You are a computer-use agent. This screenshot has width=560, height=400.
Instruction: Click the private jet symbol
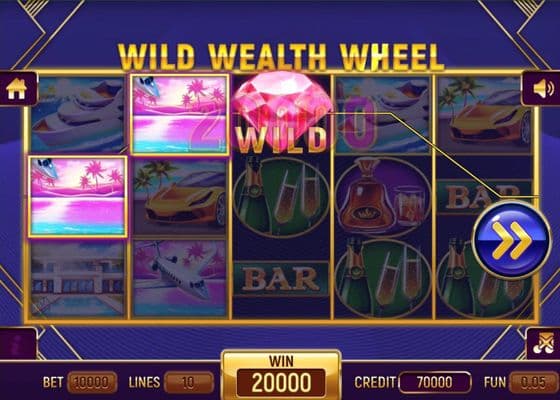pyautogui.click(x=180, y=278)
